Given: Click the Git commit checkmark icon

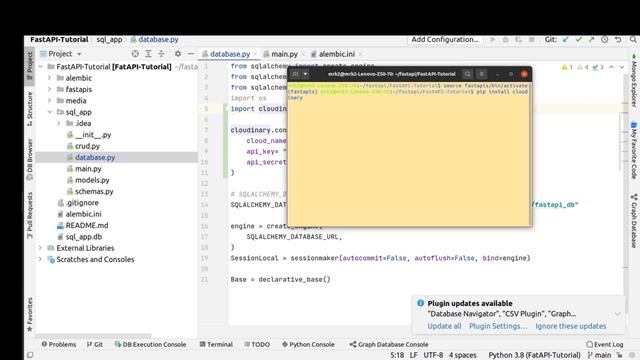Looking at the screenshot, I should (x=578, y=40).
